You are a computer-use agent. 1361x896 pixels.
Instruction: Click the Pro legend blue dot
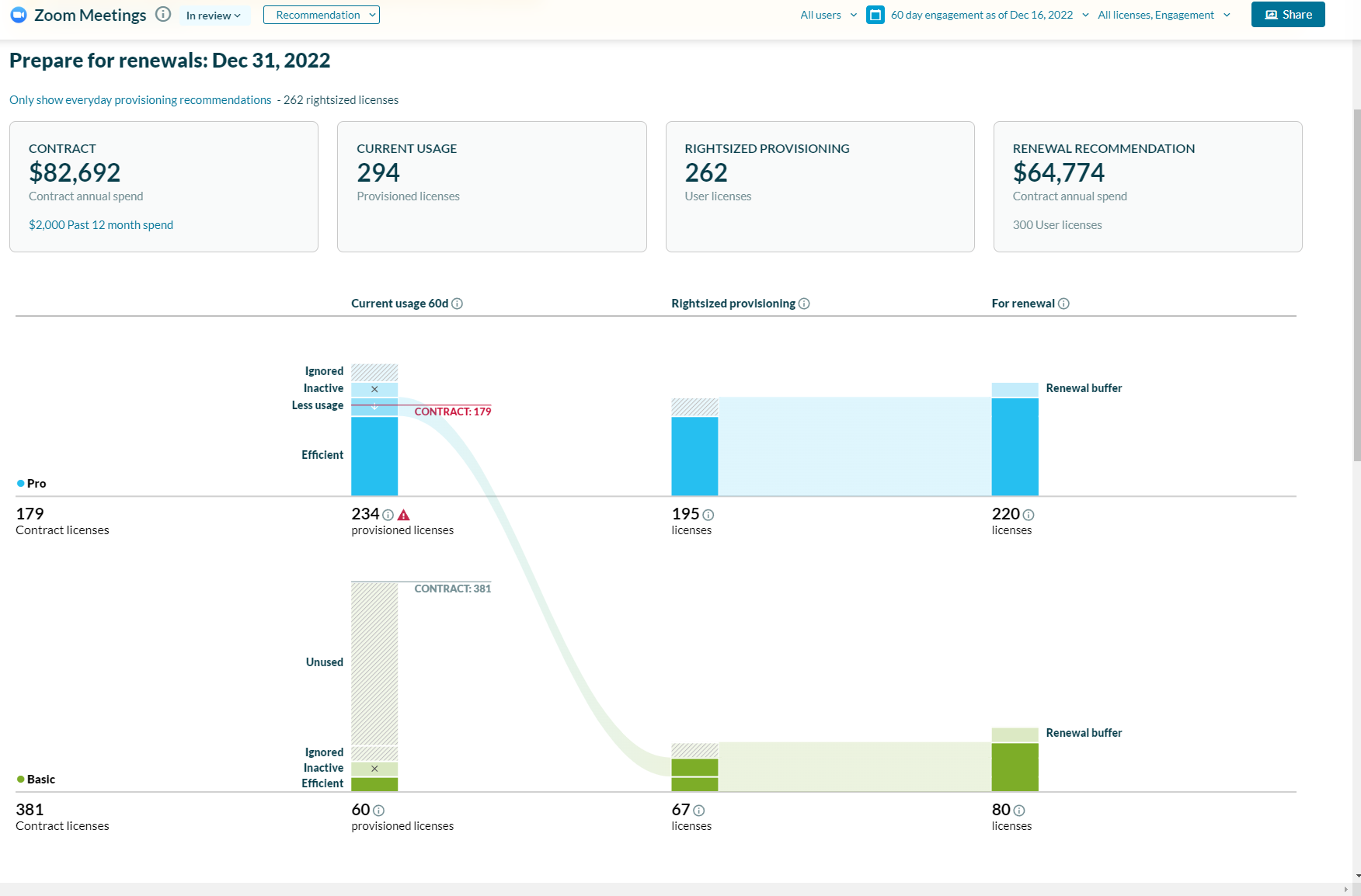[x=21, y=483]
